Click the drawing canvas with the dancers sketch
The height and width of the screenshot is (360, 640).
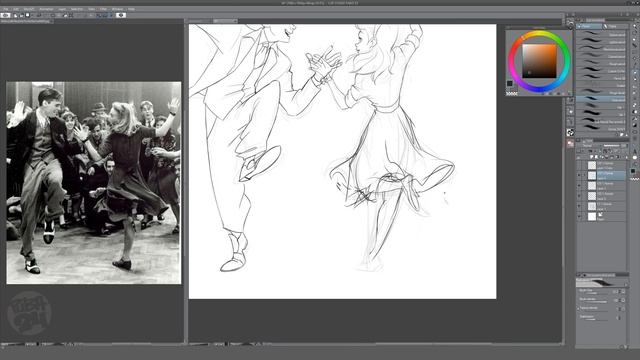(342, 162)
